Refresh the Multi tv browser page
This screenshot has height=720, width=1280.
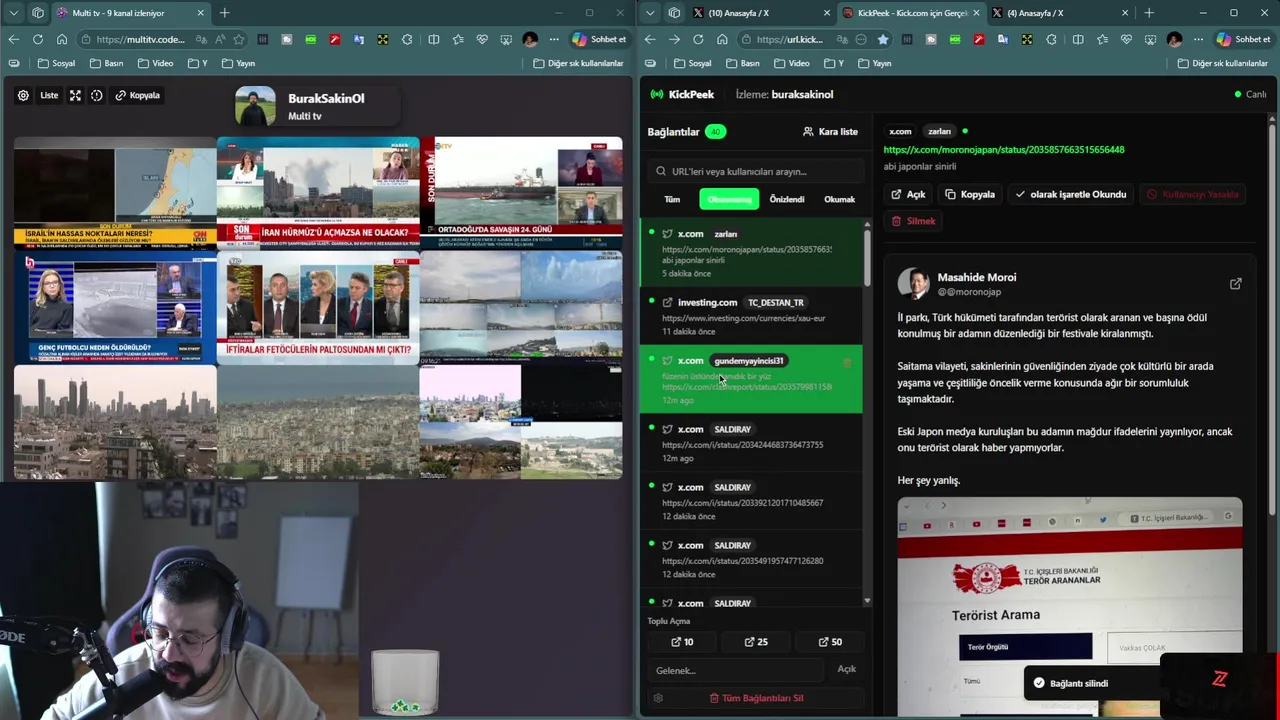tap(37, 39)
